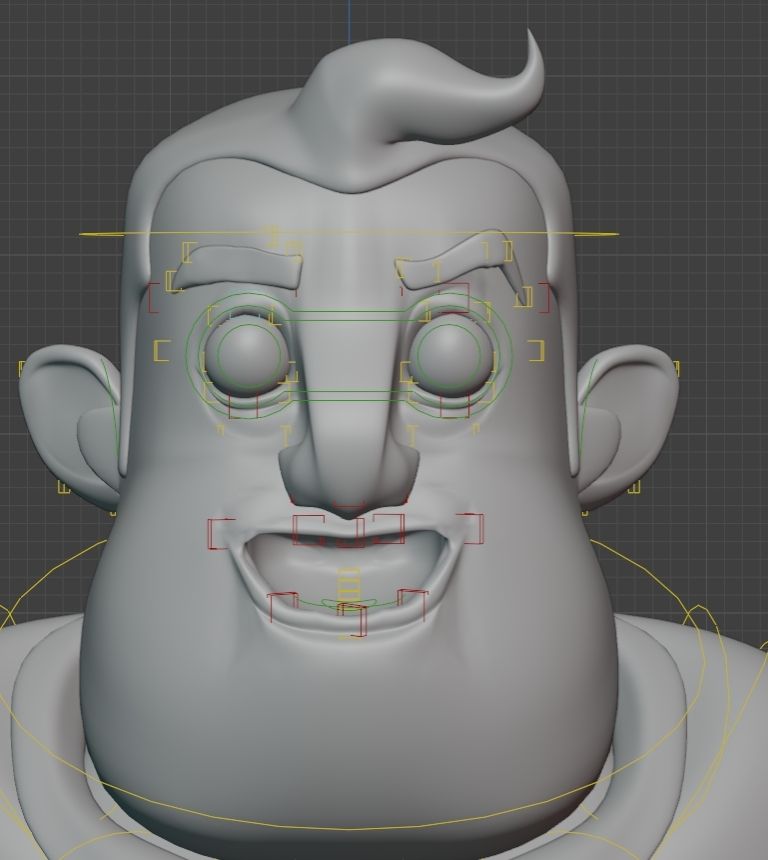Select the center red lower-lip control
The image size is (768, 860).
tap(352, 620)
